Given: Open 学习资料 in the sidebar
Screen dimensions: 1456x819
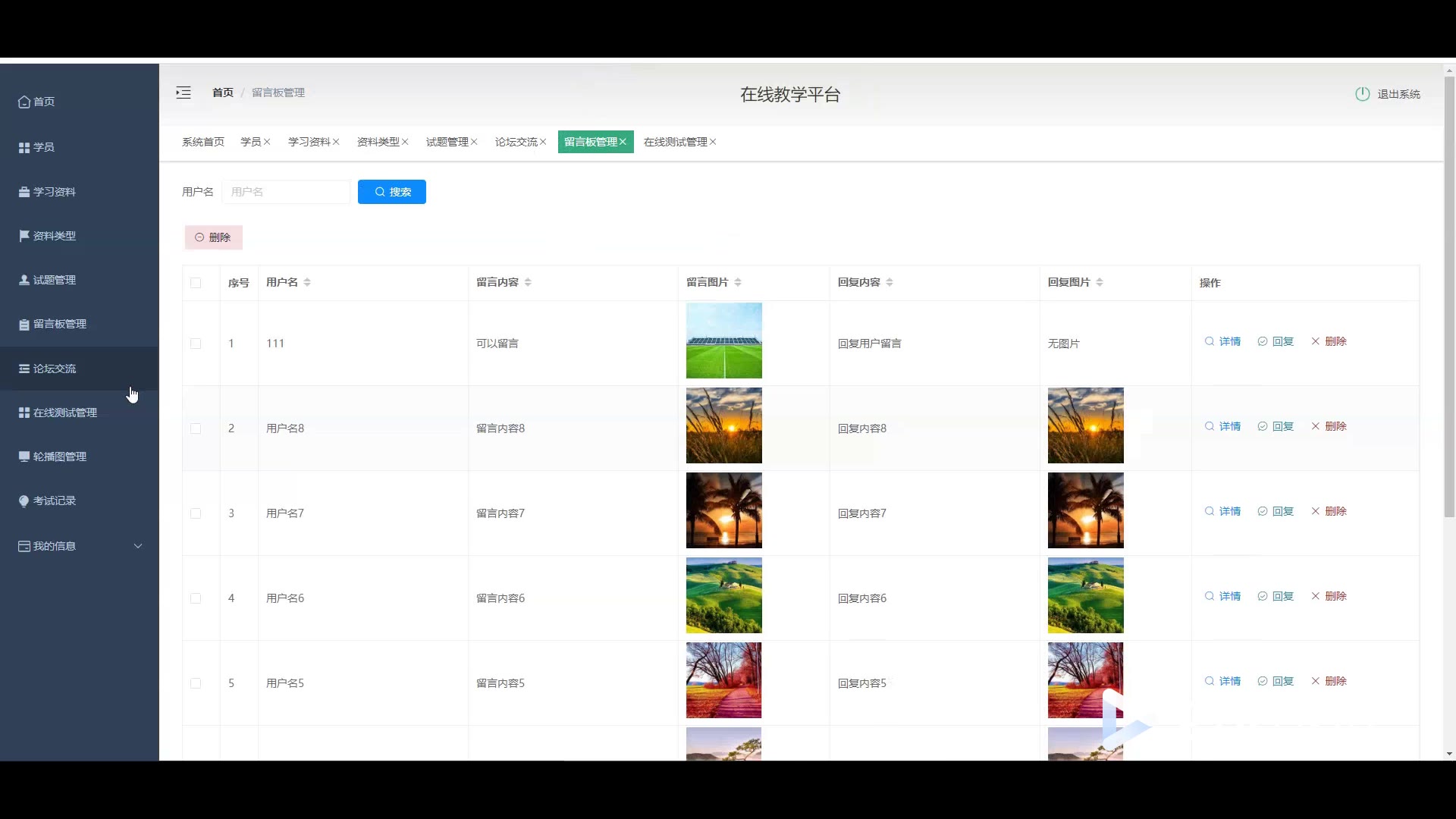Looking at the screenshot, I should click(54, 192).
